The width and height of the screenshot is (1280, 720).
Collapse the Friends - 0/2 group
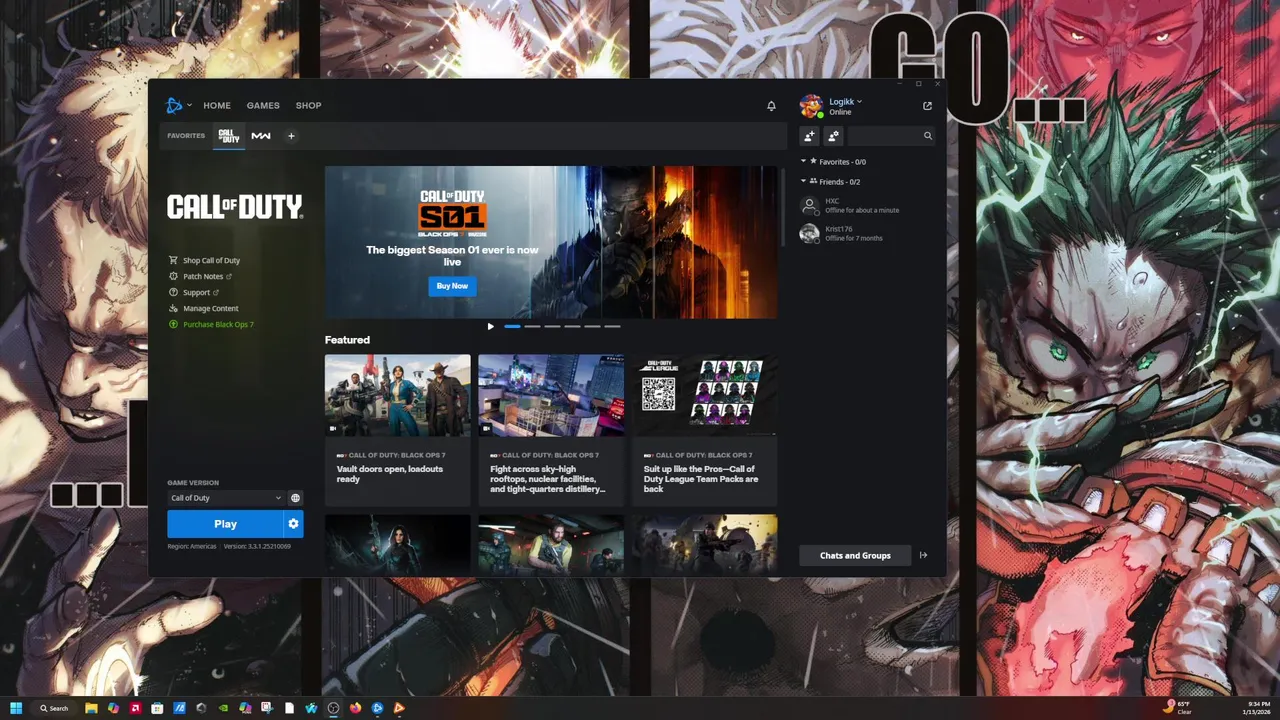point(803,181)
